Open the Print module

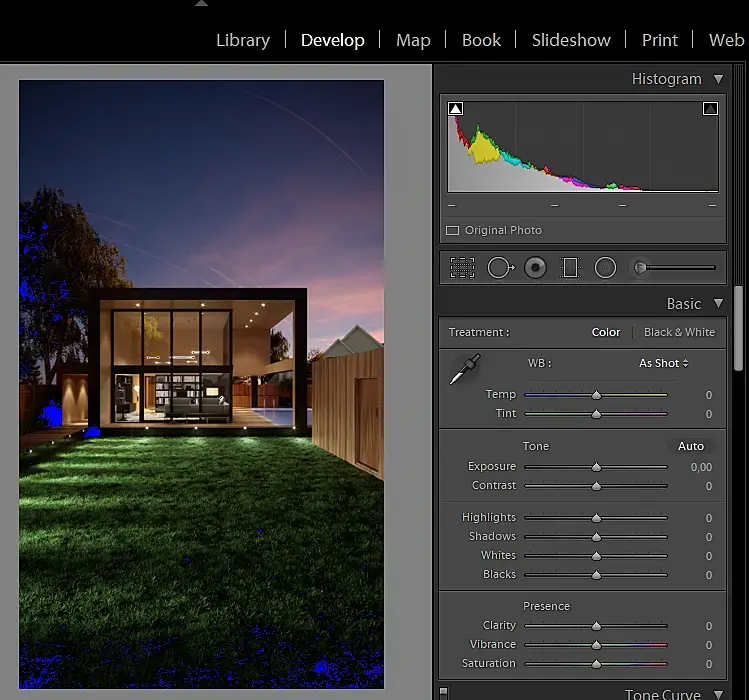coord(659,40)
